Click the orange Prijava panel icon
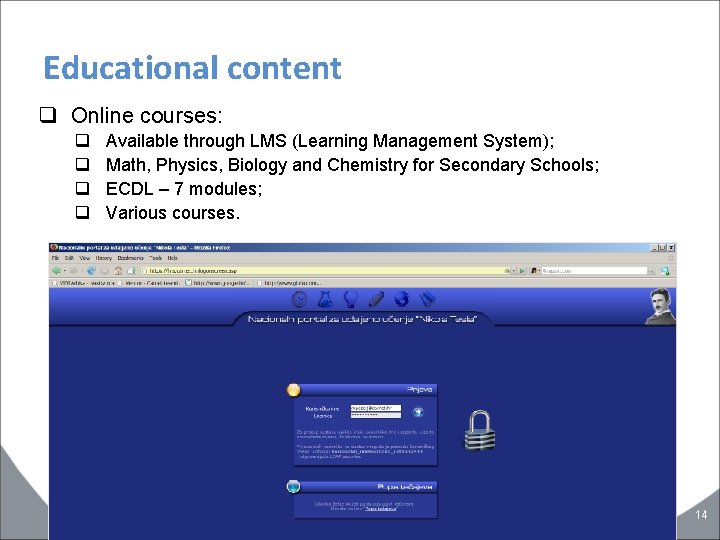Screen dimensions: 720x540 point(293,390)
